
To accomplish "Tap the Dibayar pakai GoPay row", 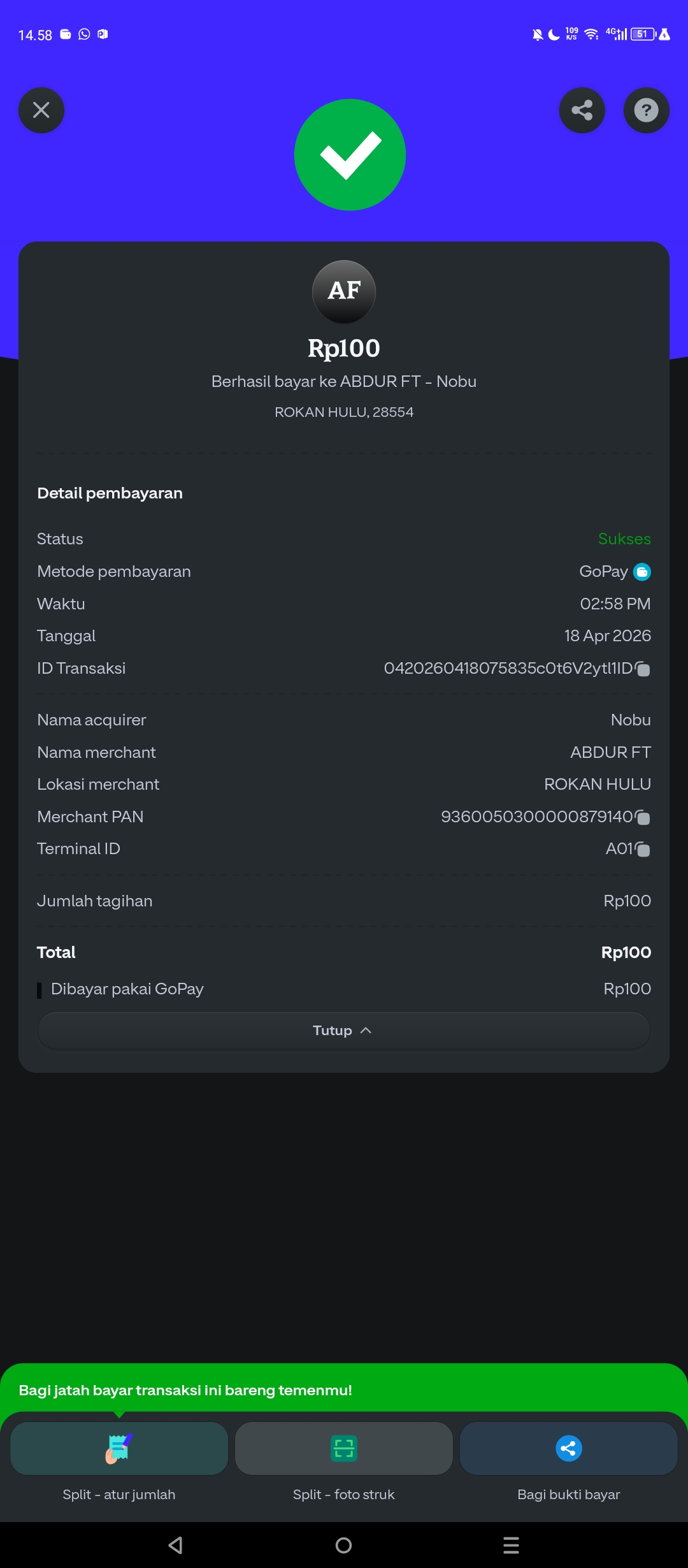I will [x=127, y=989].
